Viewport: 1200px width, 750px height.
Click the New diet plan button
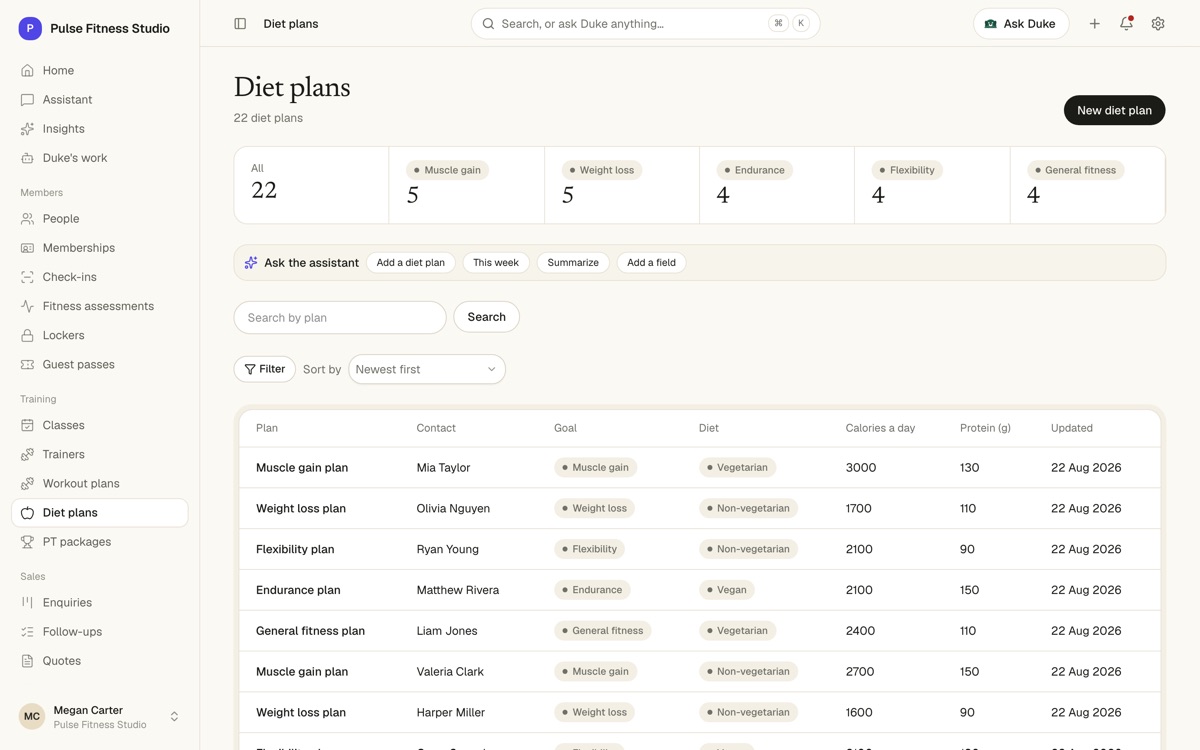coord(1114,110)
